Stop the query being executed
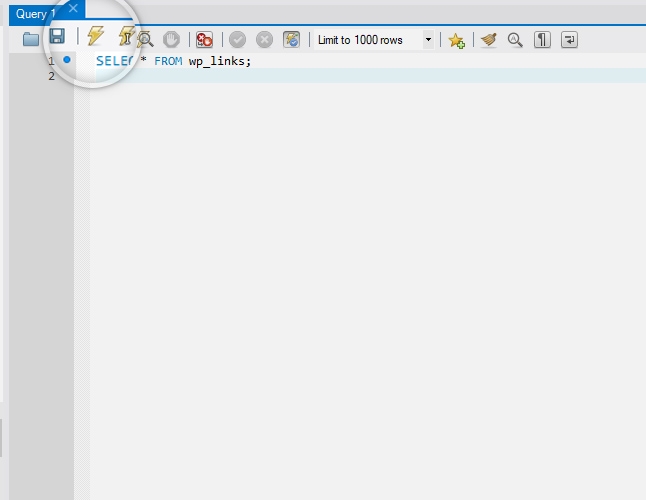The width and height of the screenshot is (646, 500). click(171, 40)
